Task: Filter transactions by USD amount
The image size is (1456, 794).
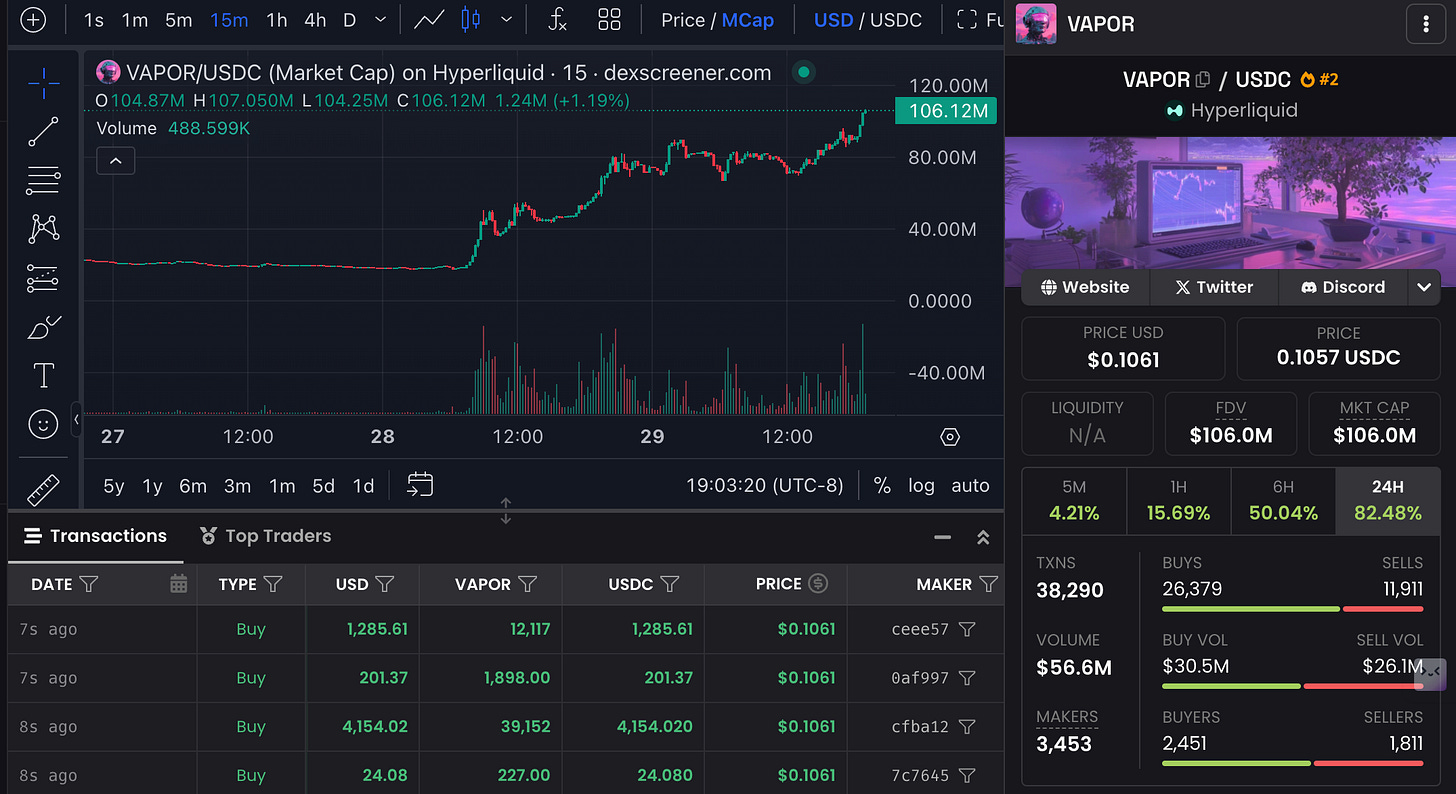Action: coord(384,584)
